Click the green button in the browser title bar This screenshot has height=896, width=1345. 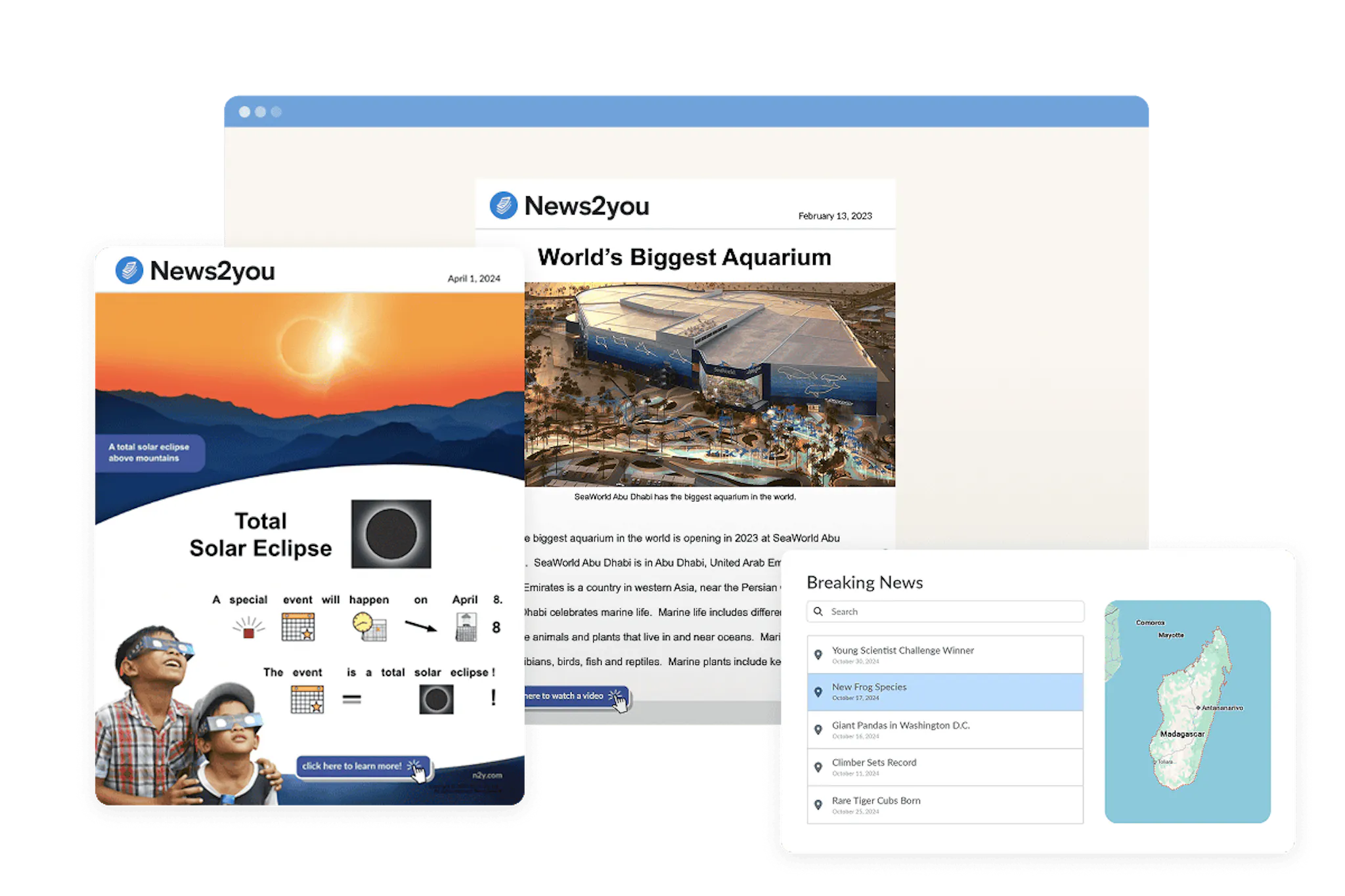[x=276, y=112]
